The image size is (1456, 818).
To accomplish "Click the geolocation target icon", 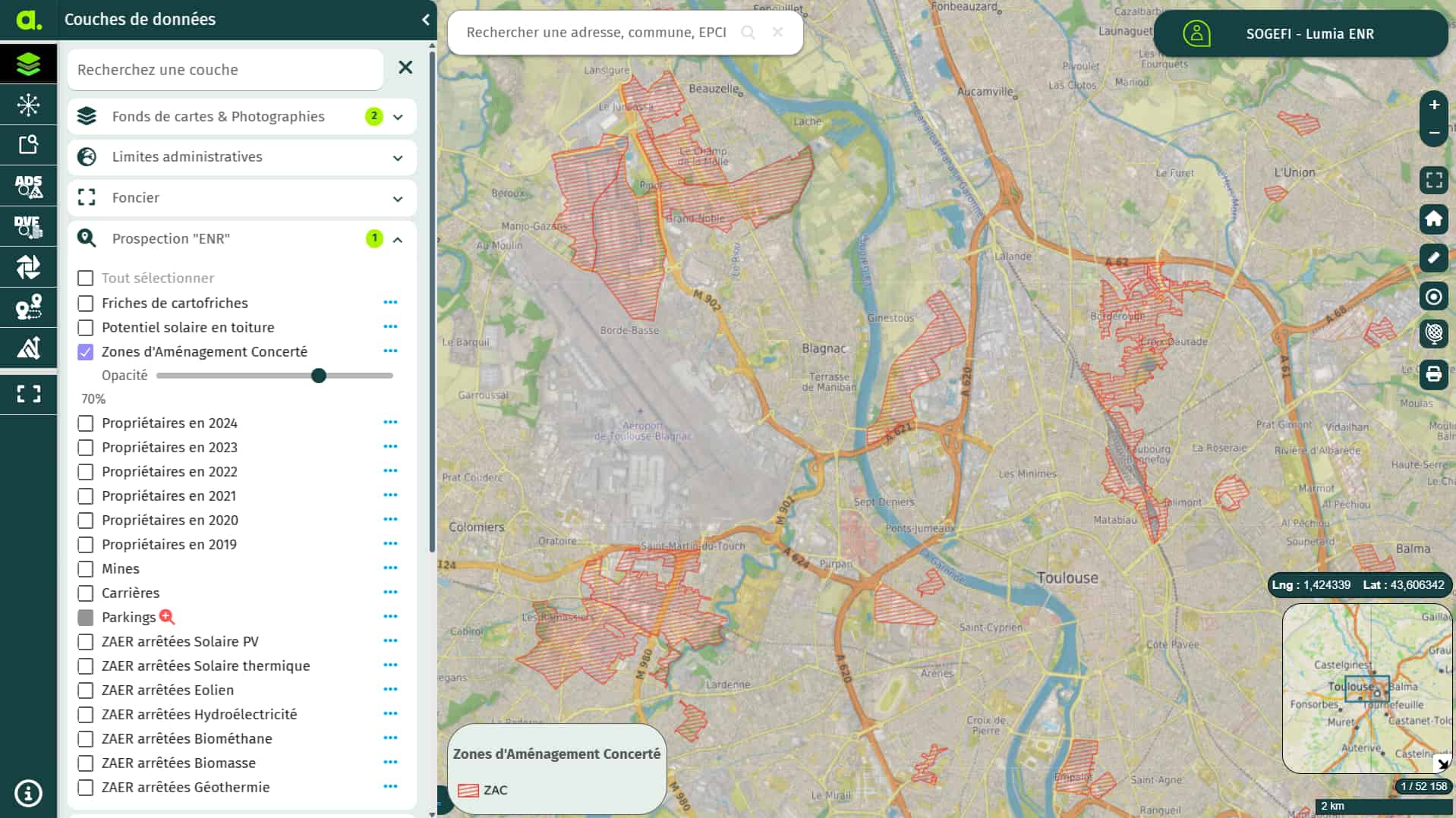I will [1434, 297].
